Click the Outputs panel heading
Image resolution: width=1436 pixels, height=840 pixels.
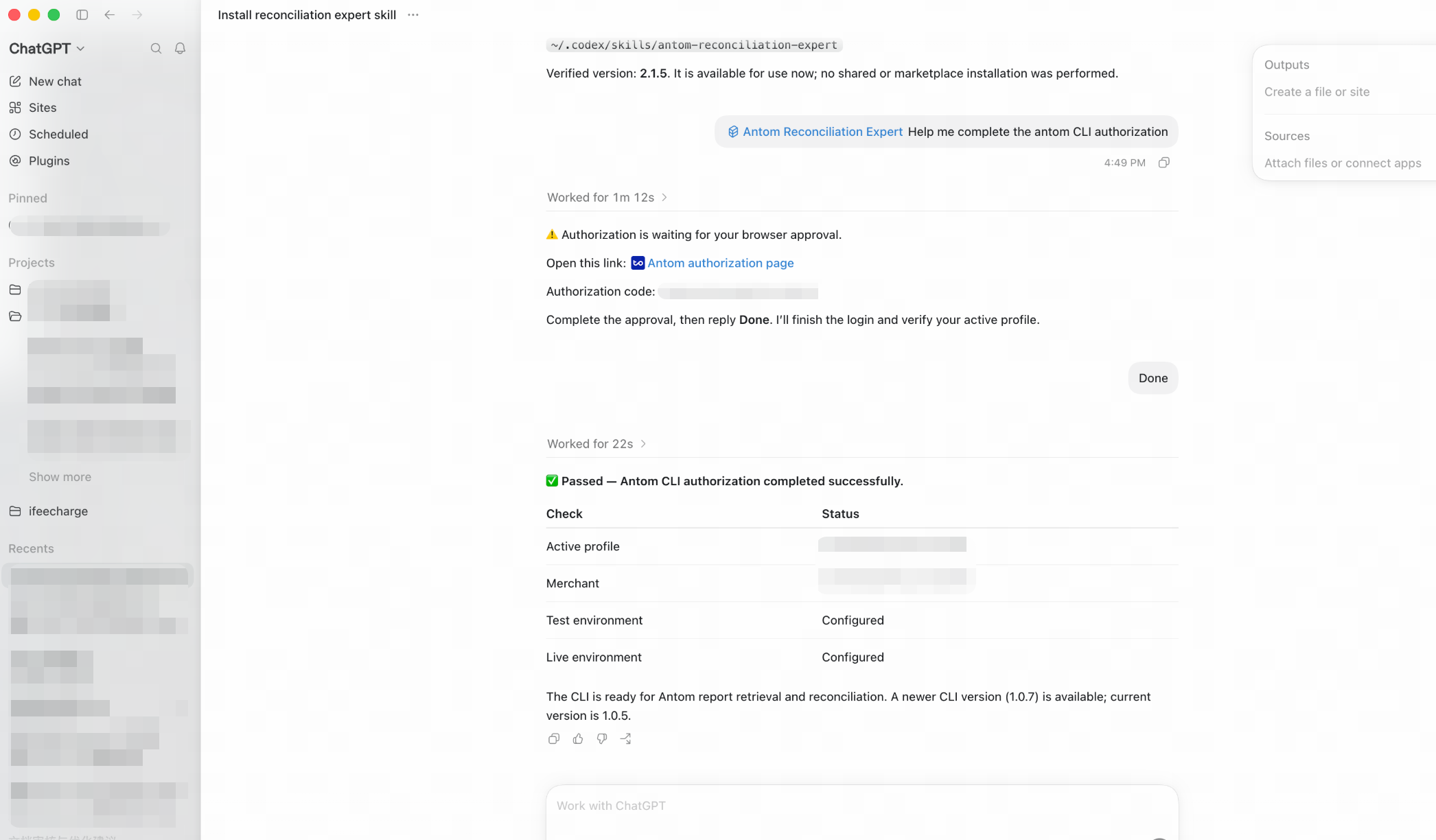(x=1286, y=65)
